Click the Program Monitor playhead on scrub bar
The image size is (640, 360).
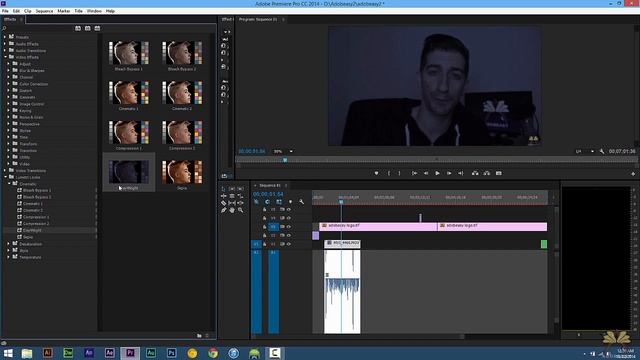285,160
